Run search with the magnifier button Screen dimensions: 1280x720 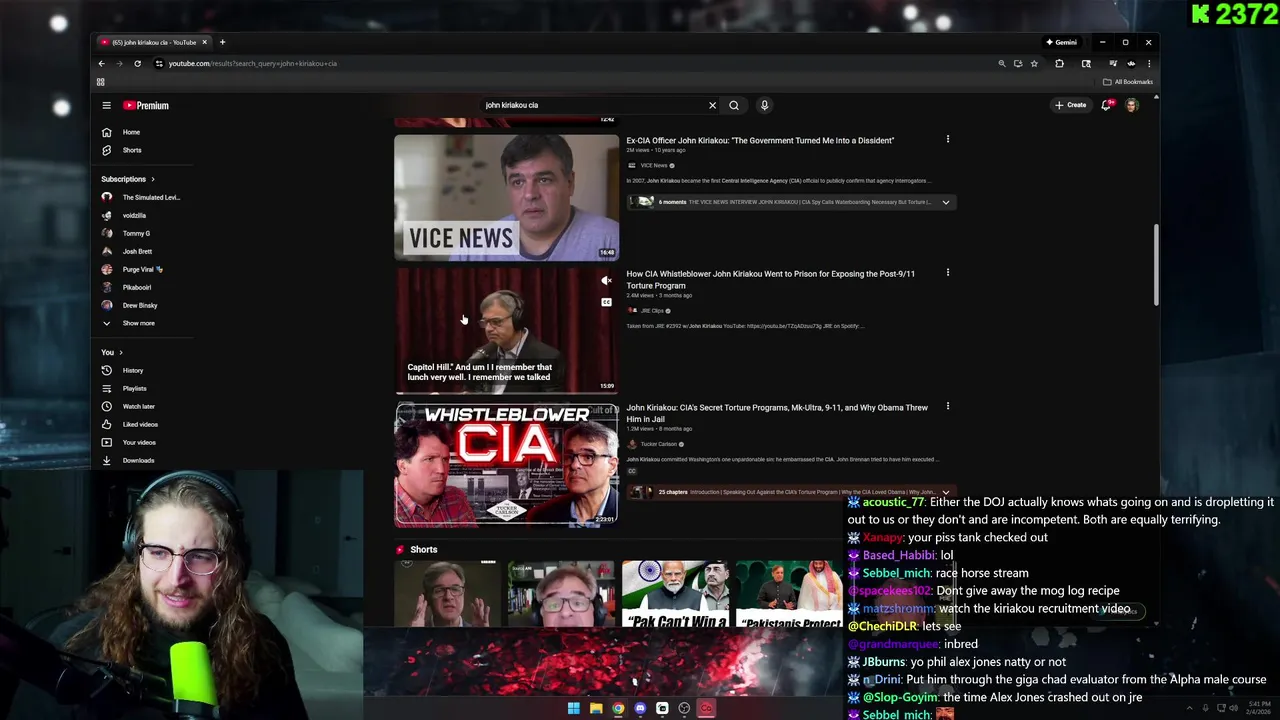coord(734,105)
